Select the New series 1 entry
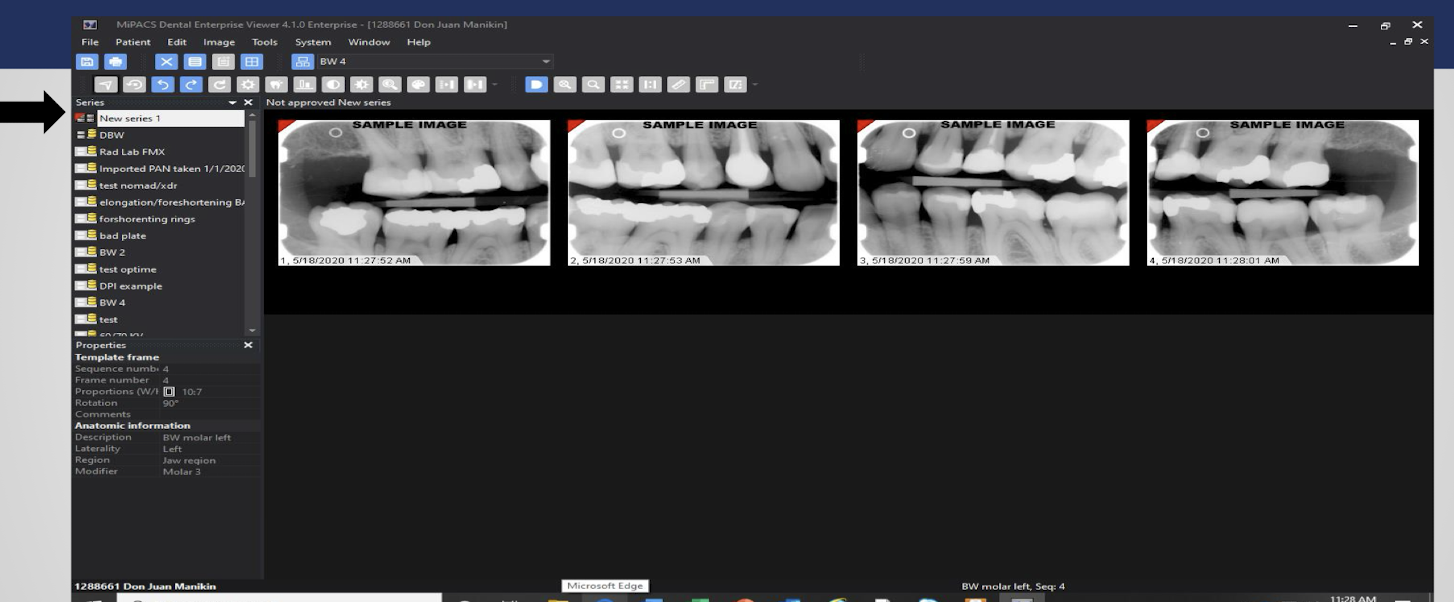Image resolution: width=1454 pixels, height=602 pixels. [x=160, y=118]
